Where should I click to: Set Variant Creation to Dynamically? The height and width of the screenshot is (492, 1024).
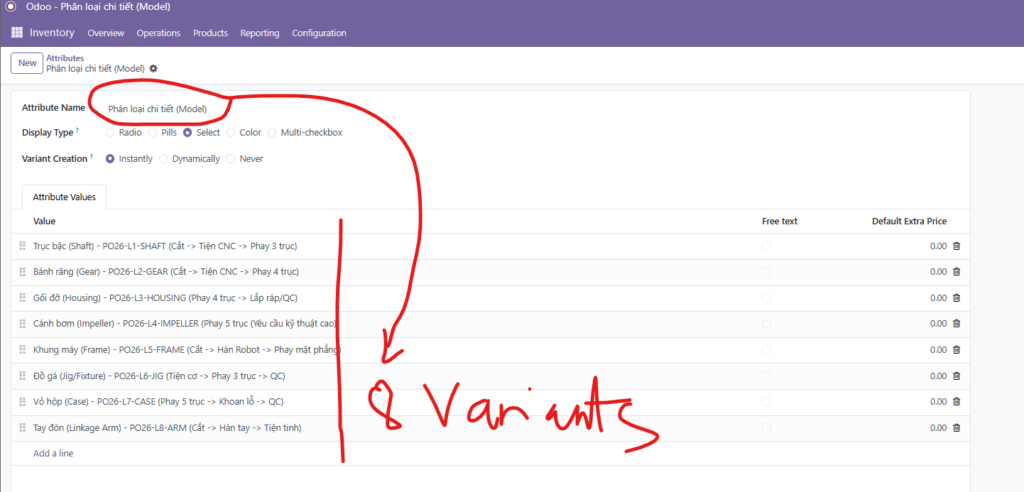pos(165,158)
